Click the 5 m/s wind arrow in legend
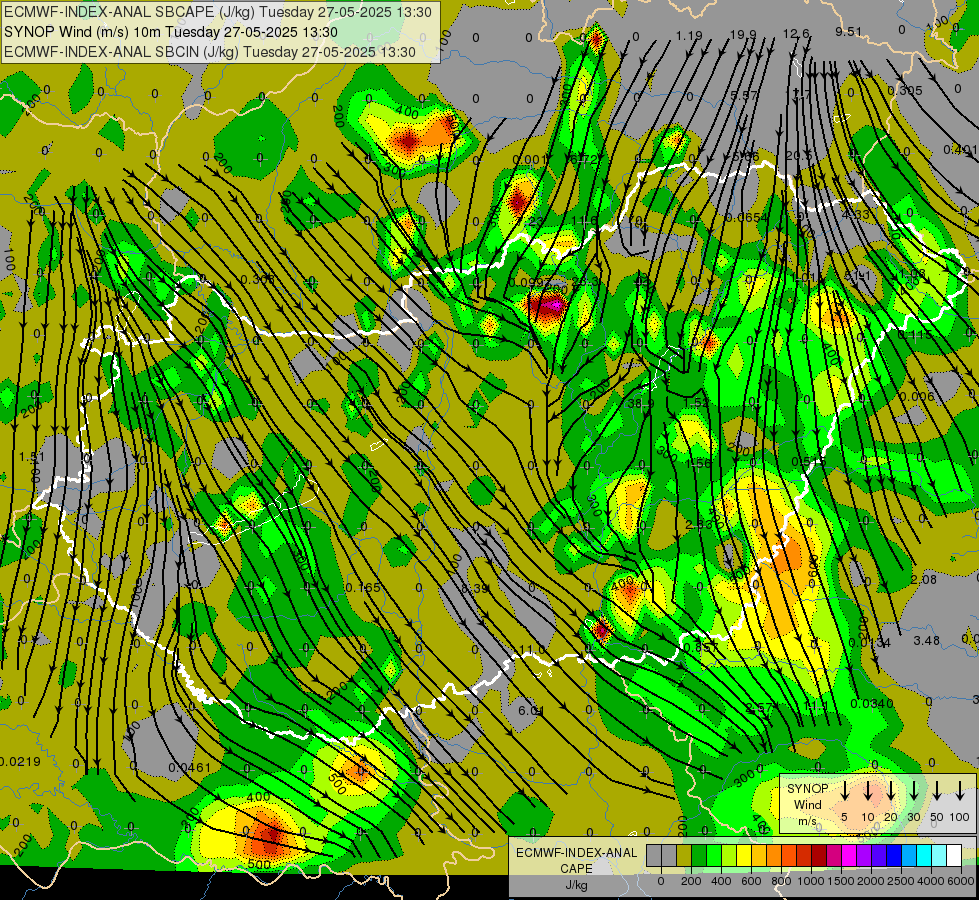979x900 pixels. [844, 791]
